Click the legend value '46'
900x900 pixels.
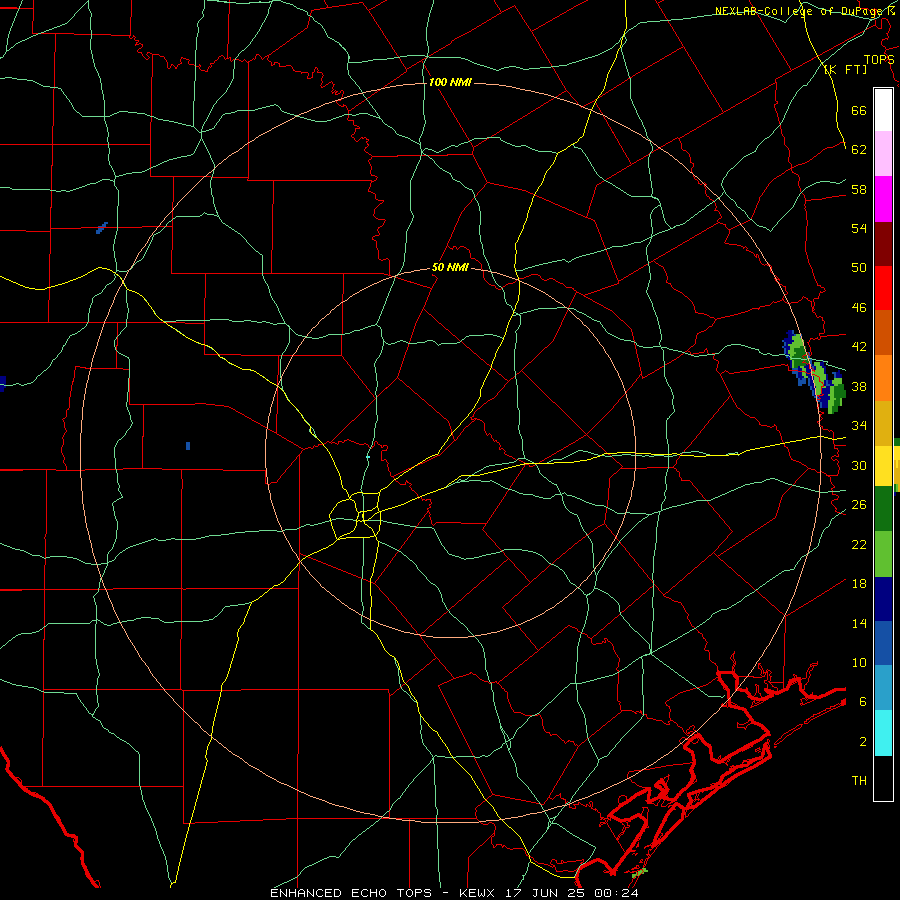click(859, 308)
